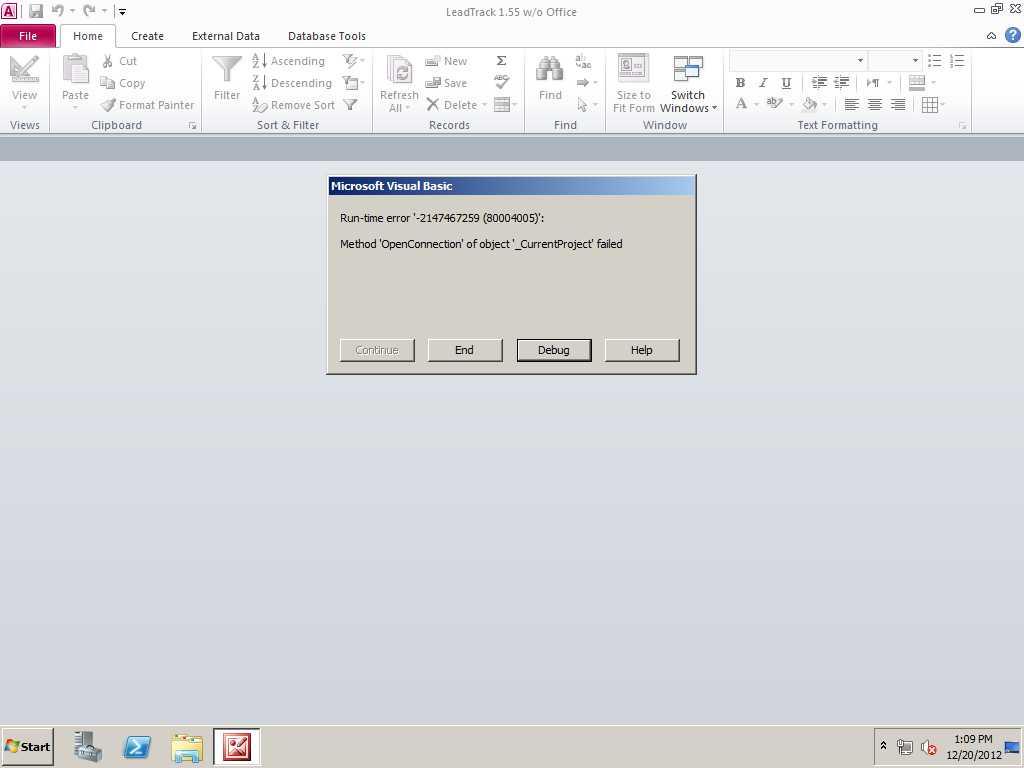Open the Selection filter dropdown
Viewport: 1024px width, 768px height.
tap(353, 61)
